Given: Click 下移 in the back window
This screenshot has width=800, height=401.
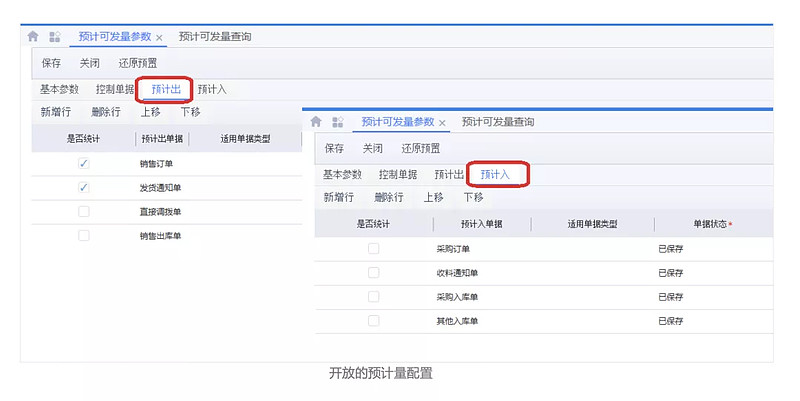Looking at the screenshot, I should coord(190,112).
